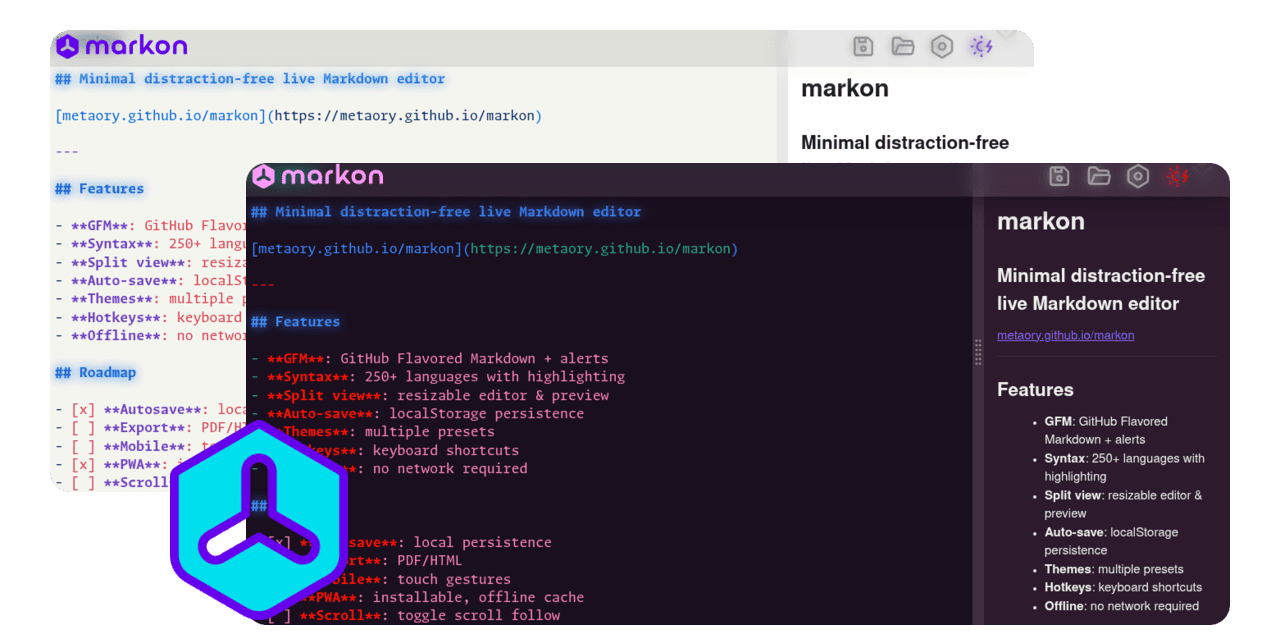Open settings via the hexagon icon, dark window
Screen dimensions: 1280x640
click(1138, 177)
